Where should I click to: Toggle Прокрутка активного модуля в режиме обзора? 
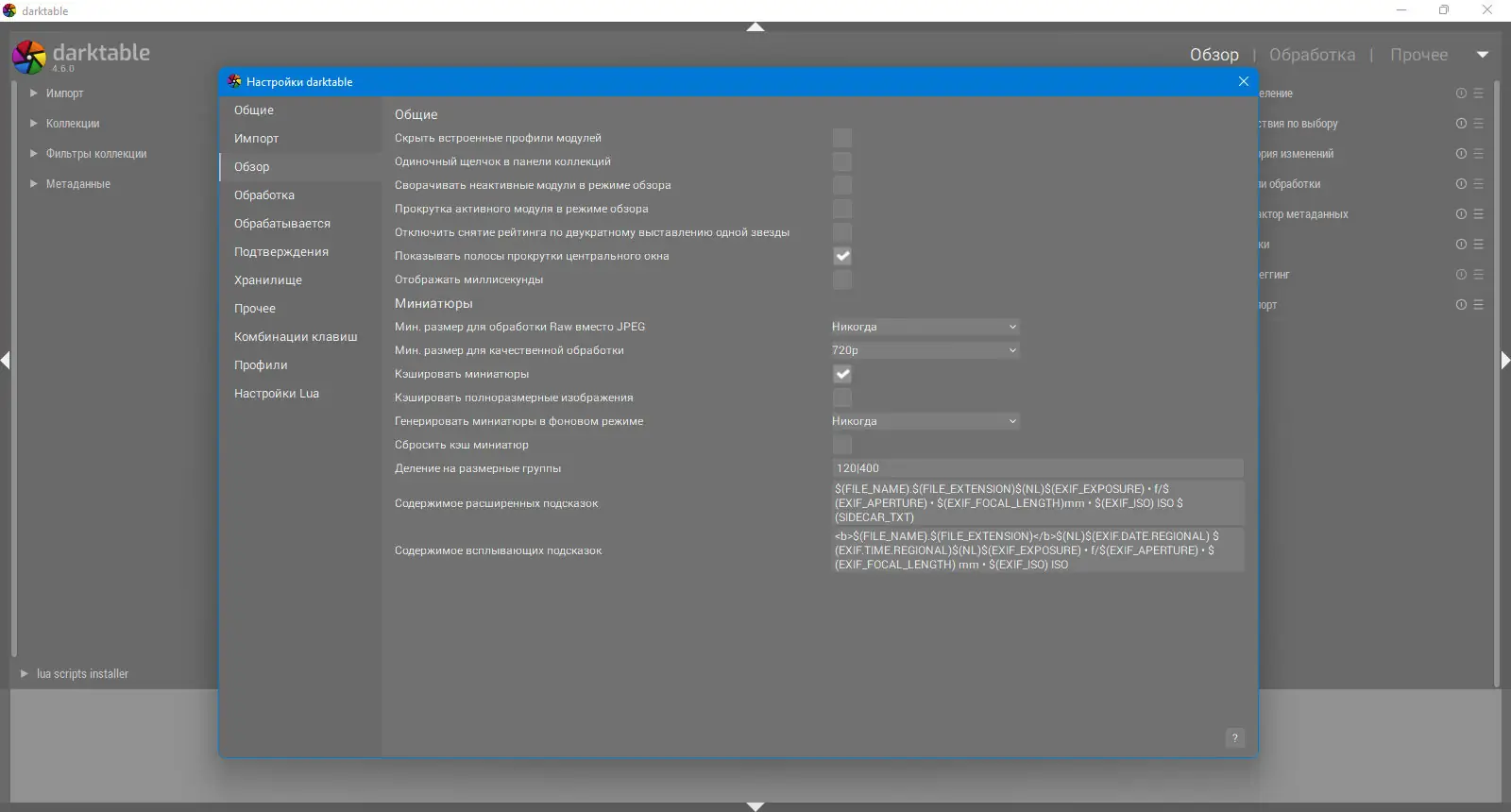click(842, 209)
